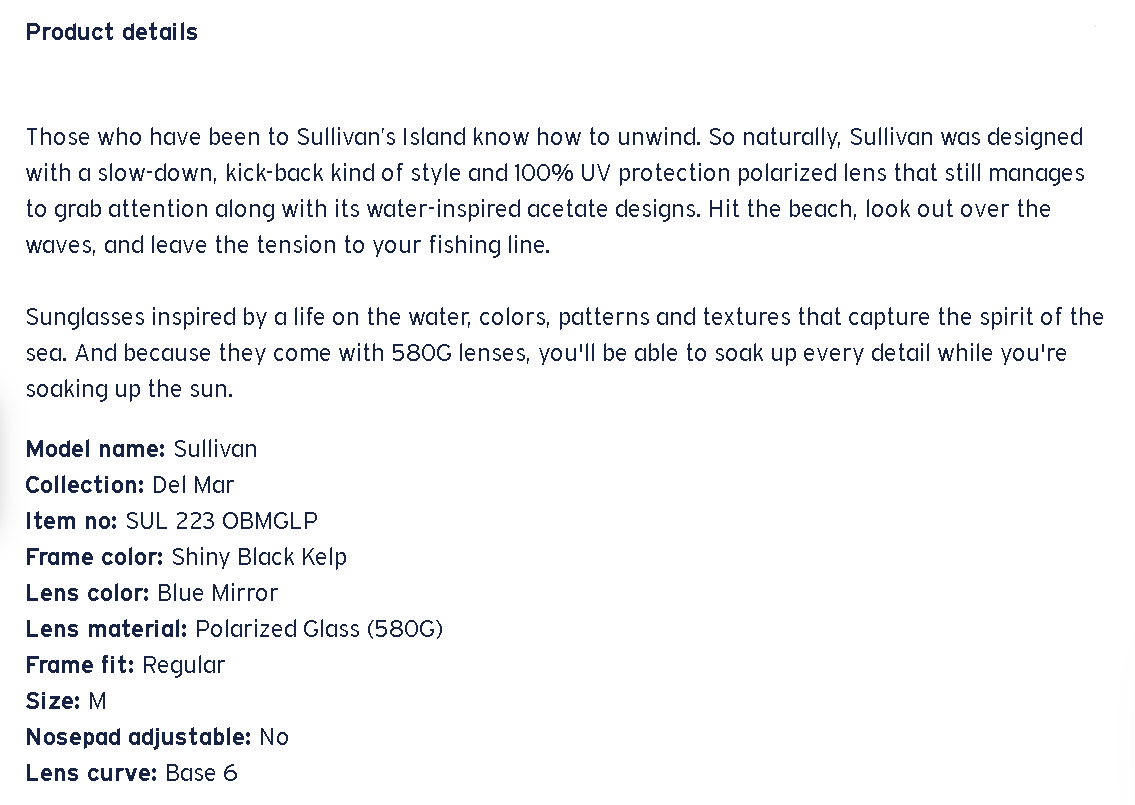Select the Size label
This screenshot has width=1135, height=805.
click(53, 701)
